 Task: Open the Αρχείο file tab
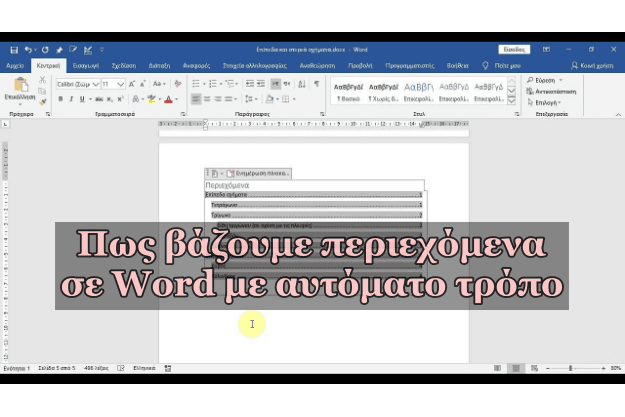click(x=15, y=66)
